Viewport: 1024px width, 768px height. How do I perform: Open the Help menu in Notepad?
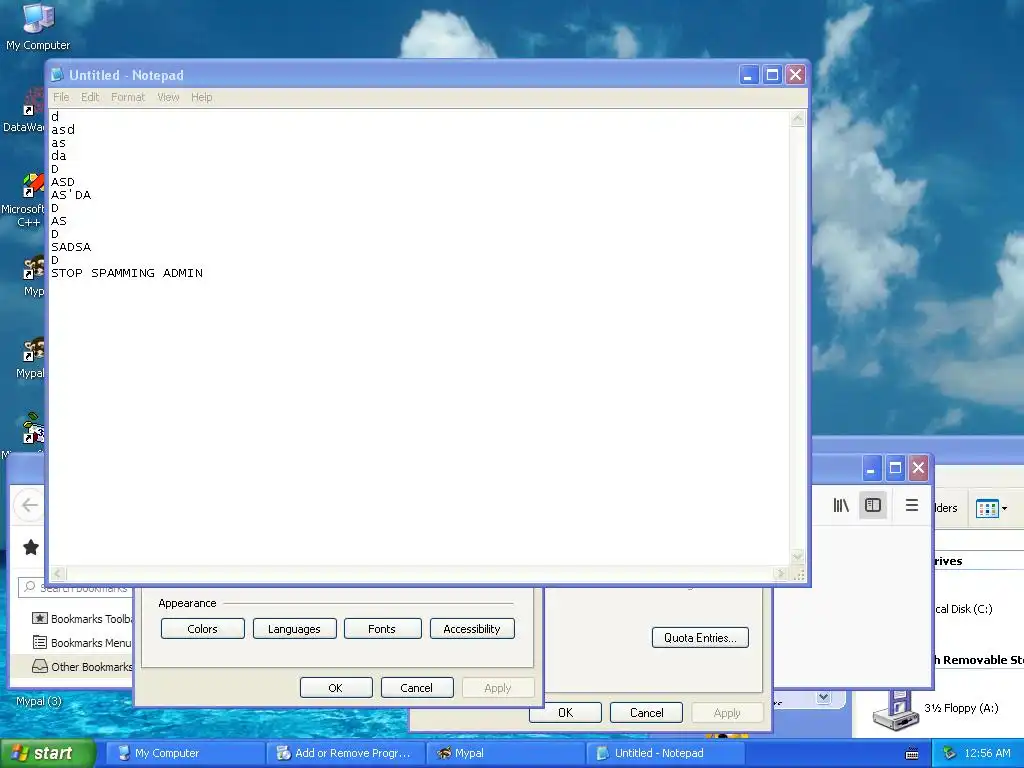202,97
